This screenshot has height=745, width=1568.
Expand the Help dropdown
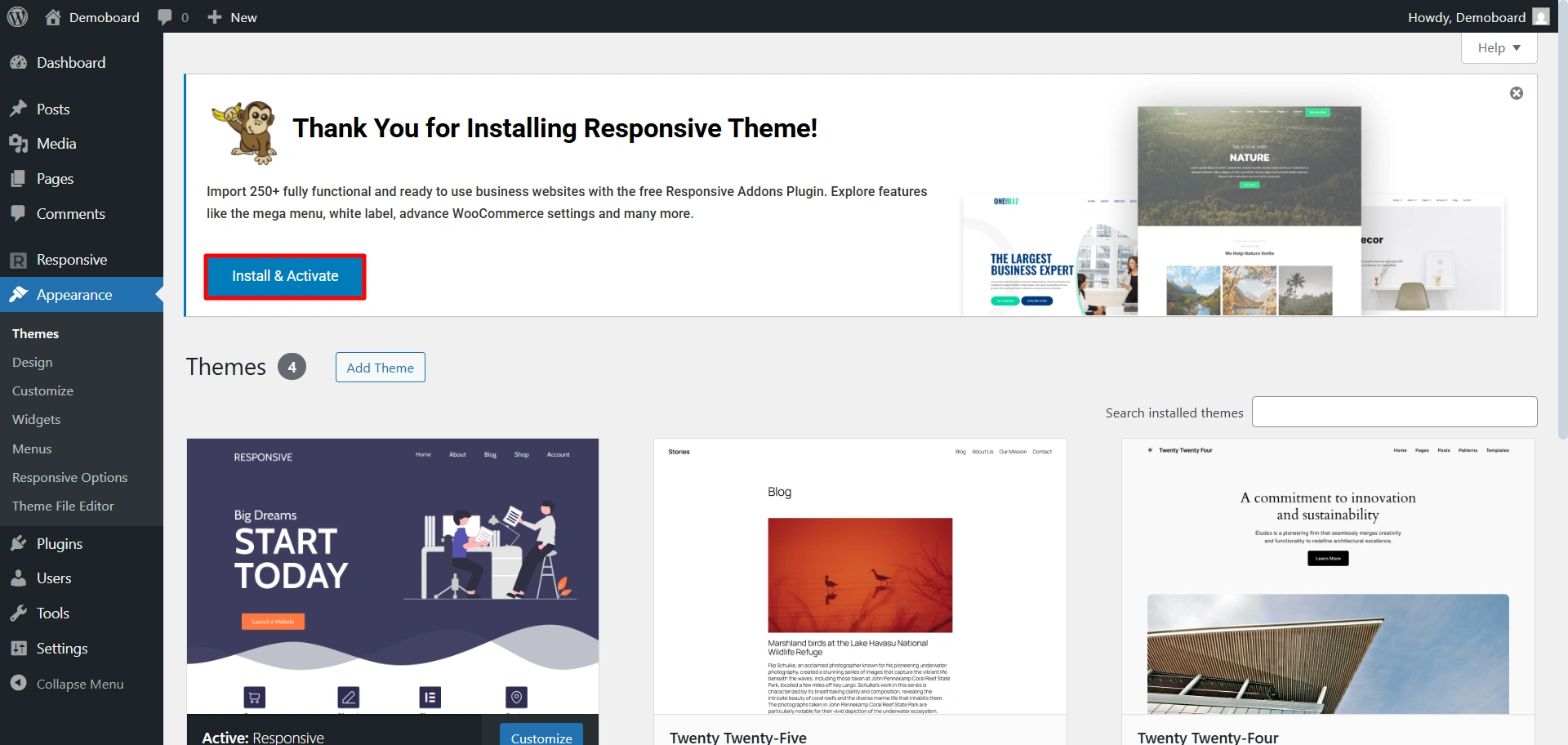1499,48
